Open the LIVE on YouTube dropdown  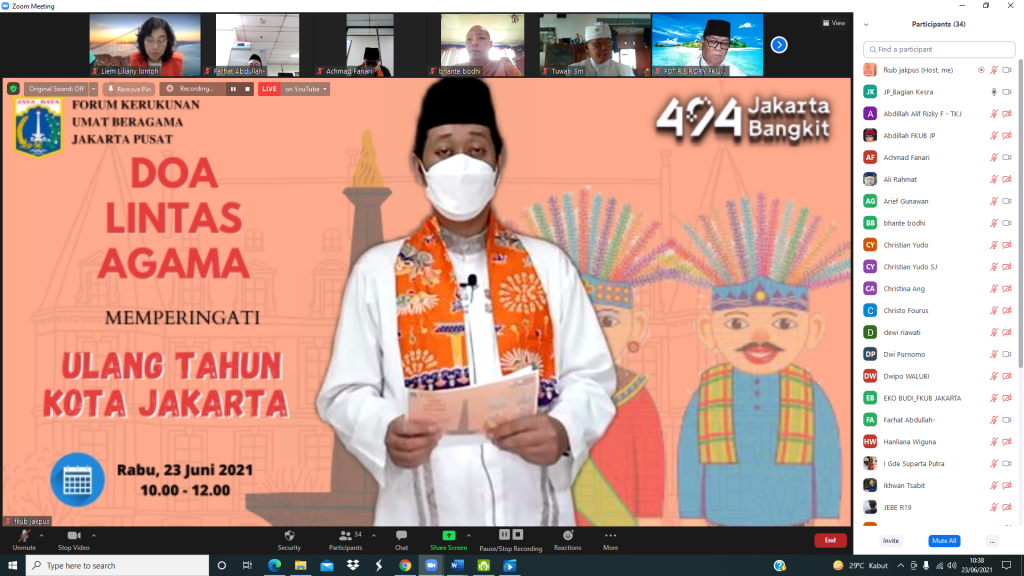pyautogui.click(x=304, y=89)
